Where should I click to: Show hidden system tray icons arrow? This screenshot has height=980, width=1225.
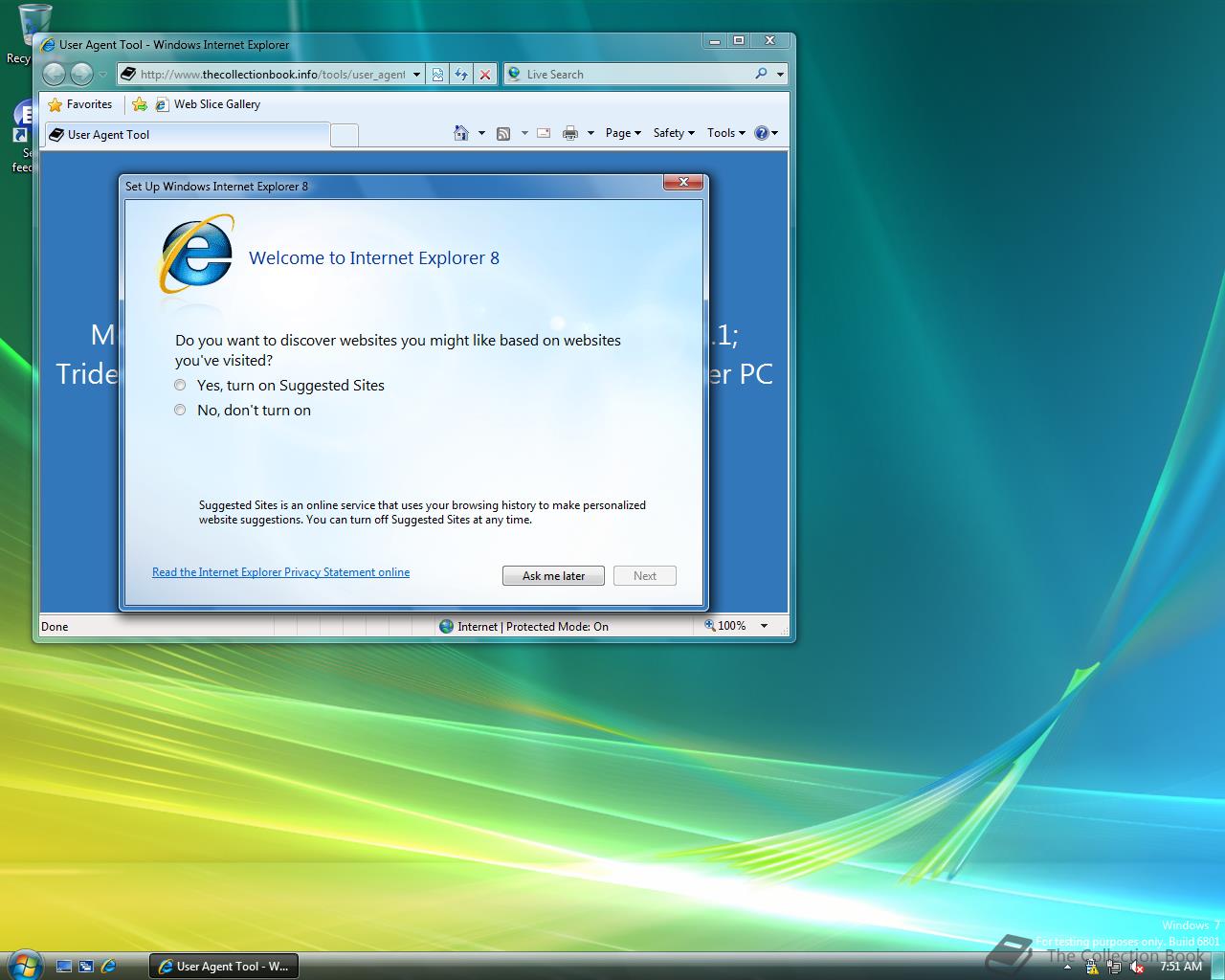(x=1068, y=968)
